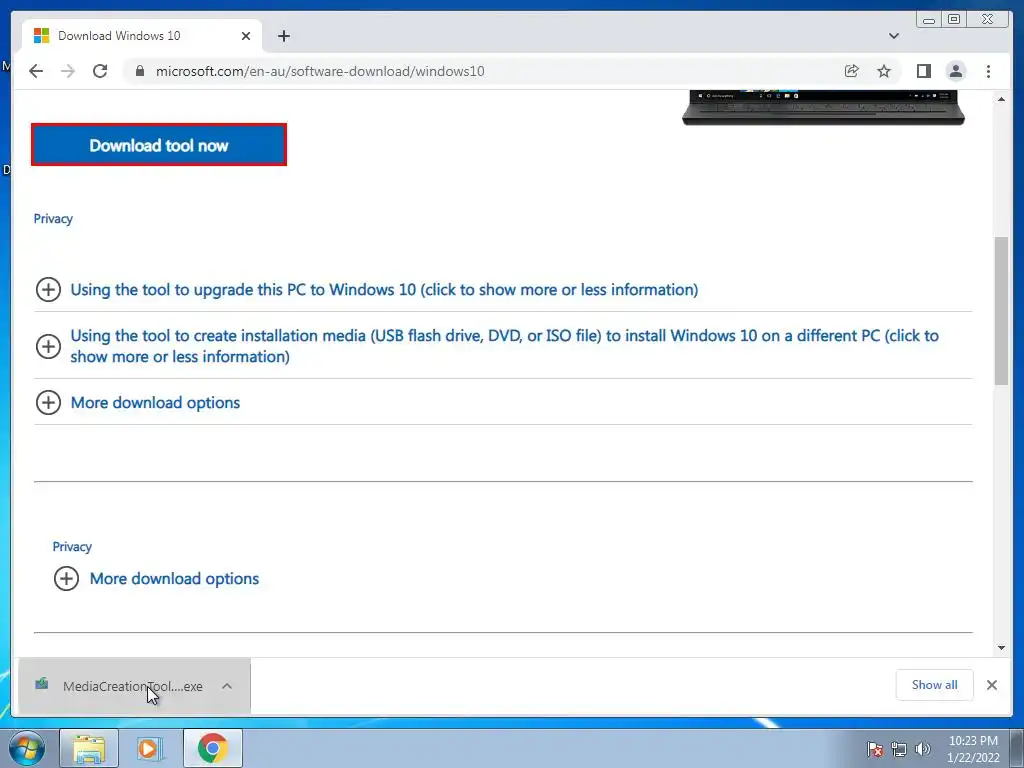Open Action Center flag tray icon
The height and width of the screenshot is (768, 1024).
875,748
